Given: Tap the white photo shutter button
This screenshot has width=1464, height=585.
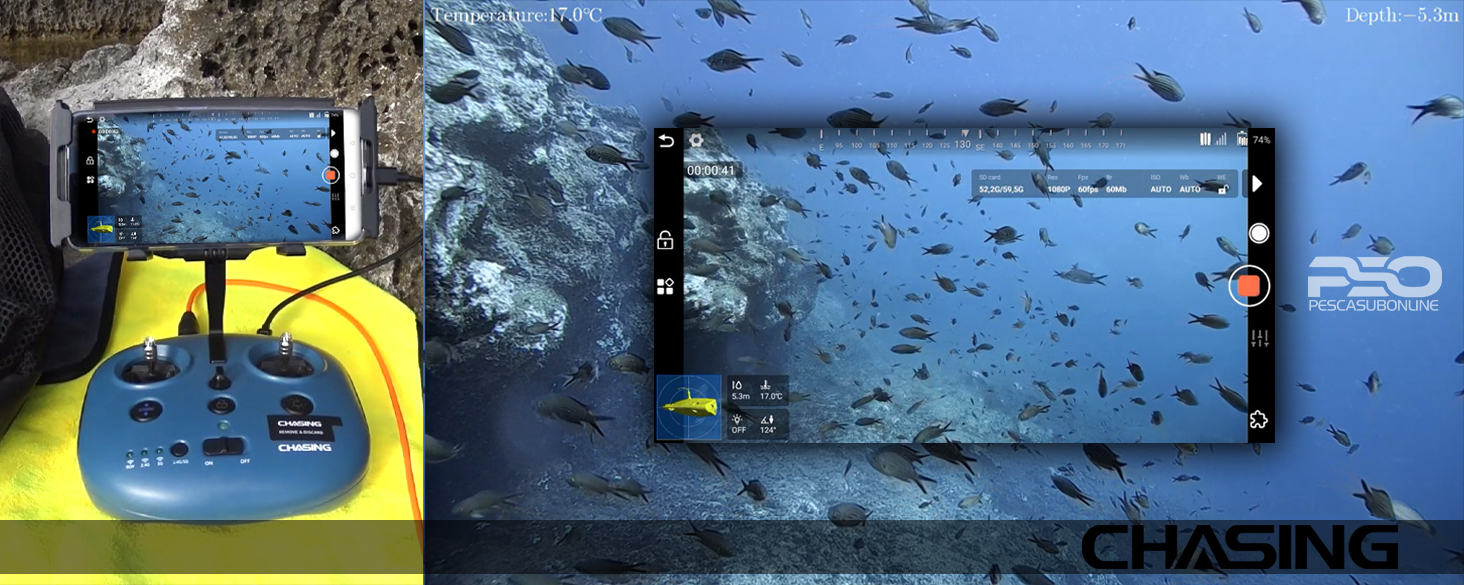Looking at the screenshot, I should pyautogui.click(x=1259, y=234).
